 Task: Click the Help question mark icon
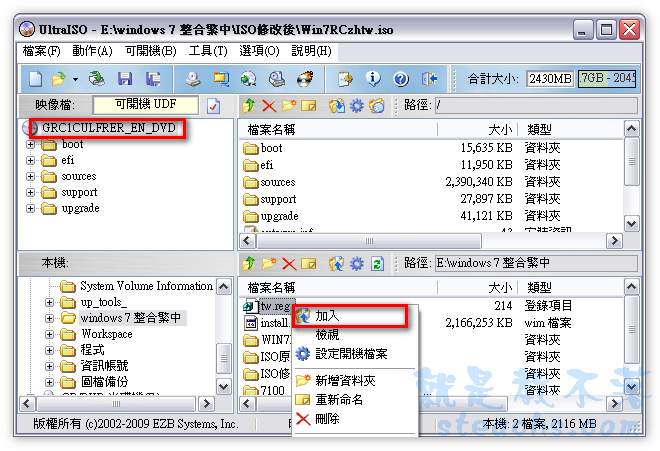coord(401,79)
